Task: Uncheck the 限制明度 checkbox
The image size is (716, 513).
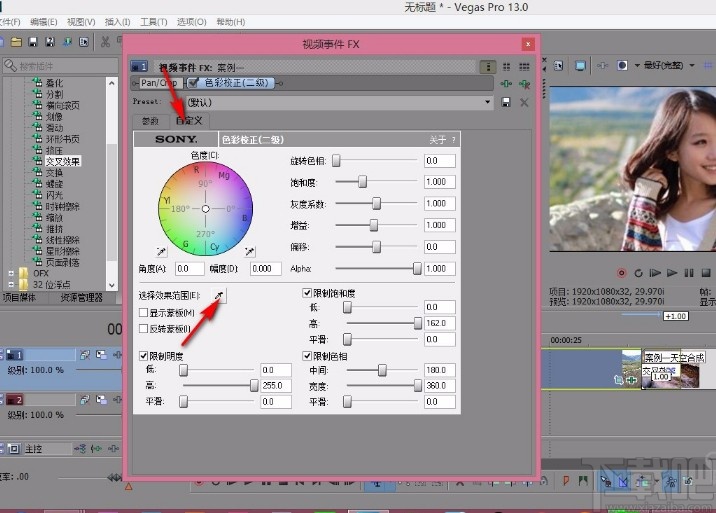Action: pyautogui.click(x=143, y=356)
